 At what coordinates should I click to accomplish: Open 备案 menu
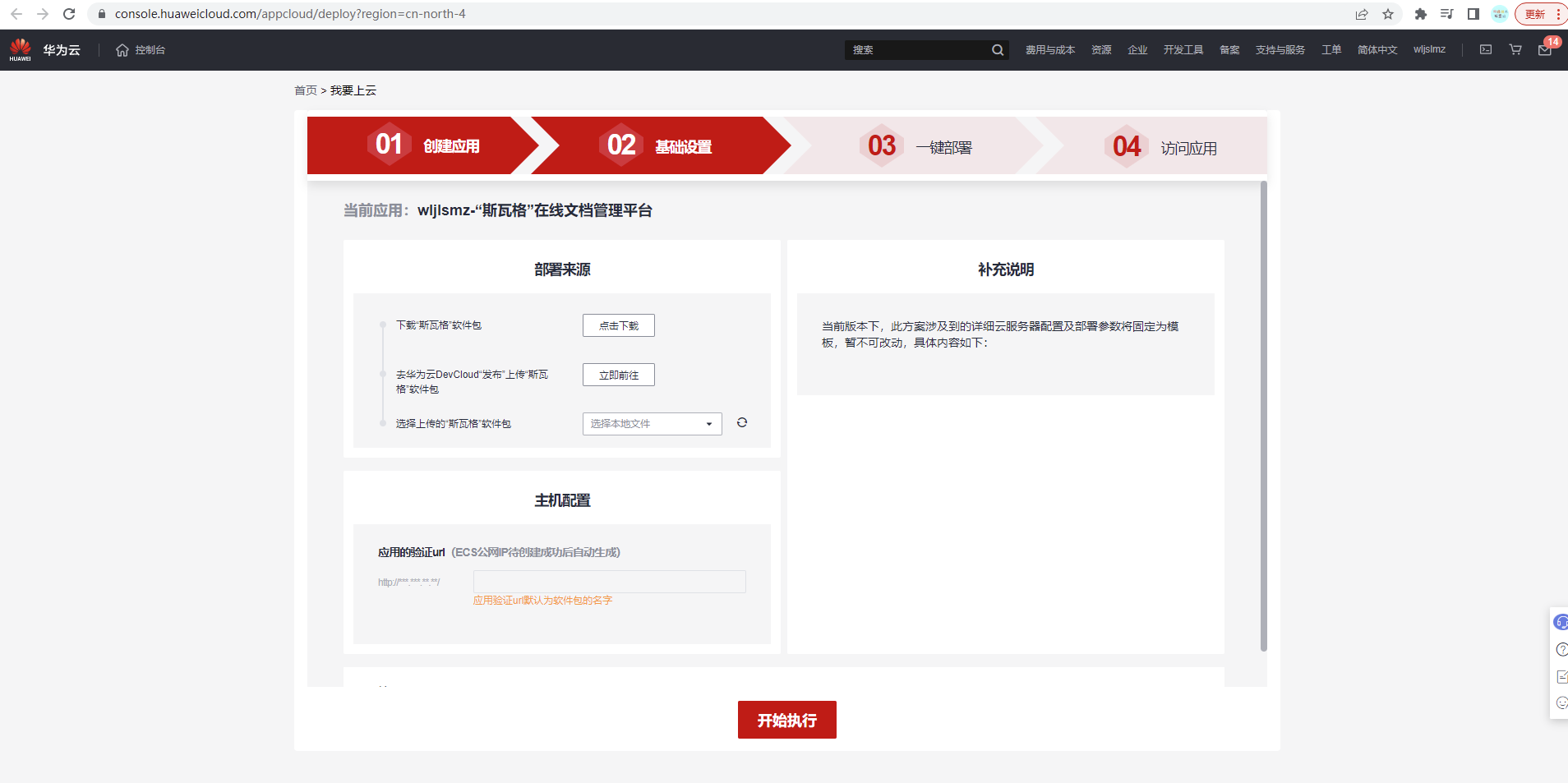(1229, 50)
